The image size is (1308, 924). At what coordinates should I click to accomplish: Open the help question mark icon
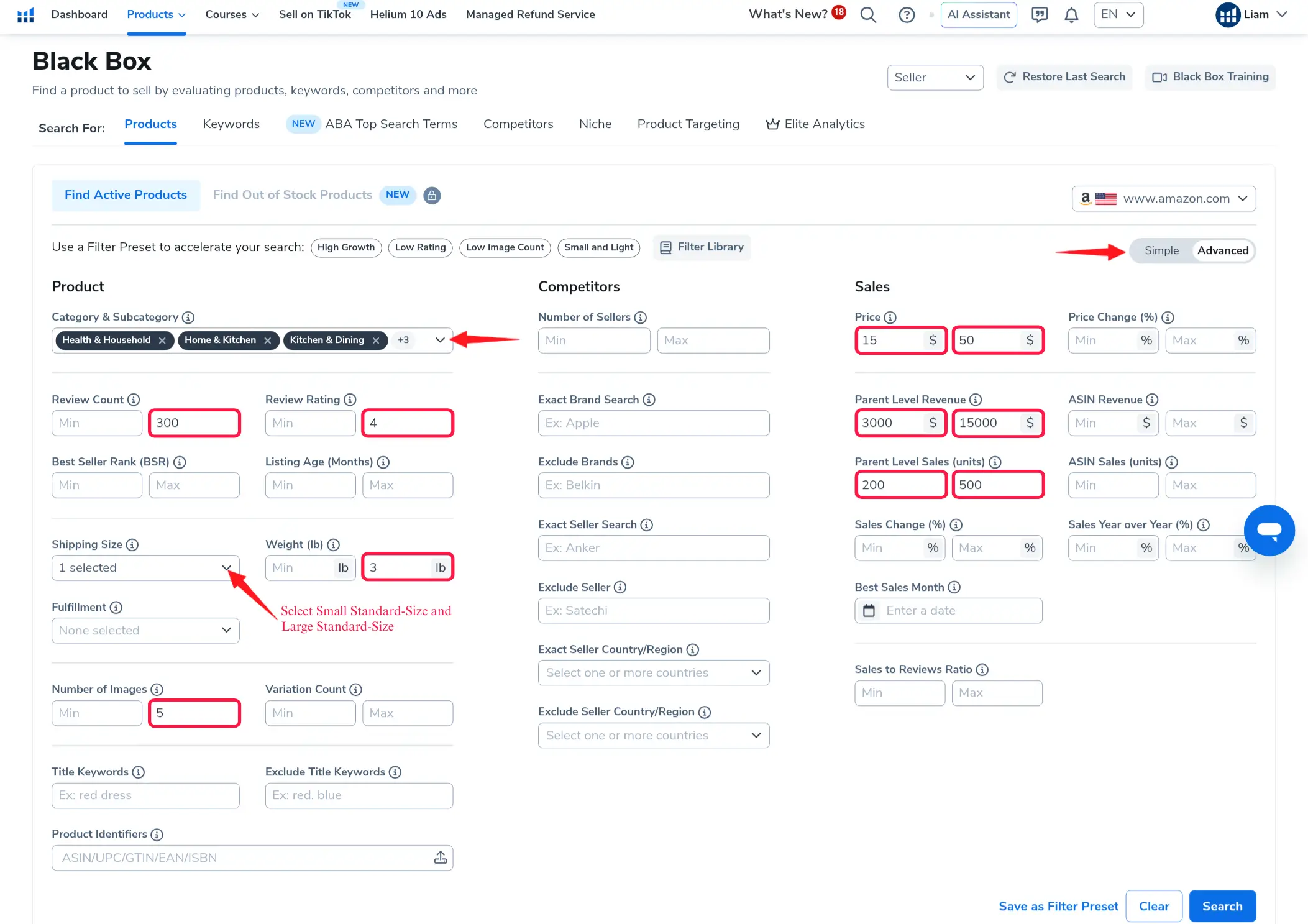pos(907,15)
